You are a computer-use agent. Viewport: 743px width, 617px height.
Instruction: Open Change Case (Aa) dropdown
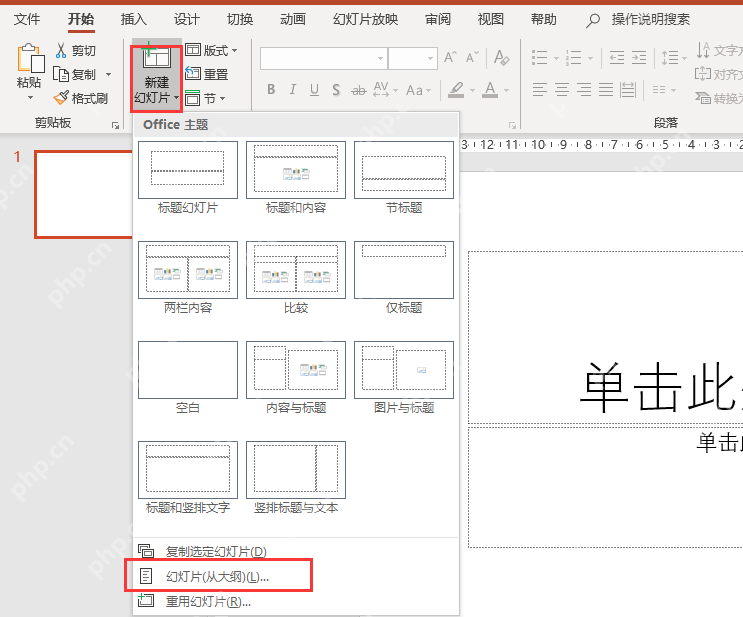tap(418, 90)
